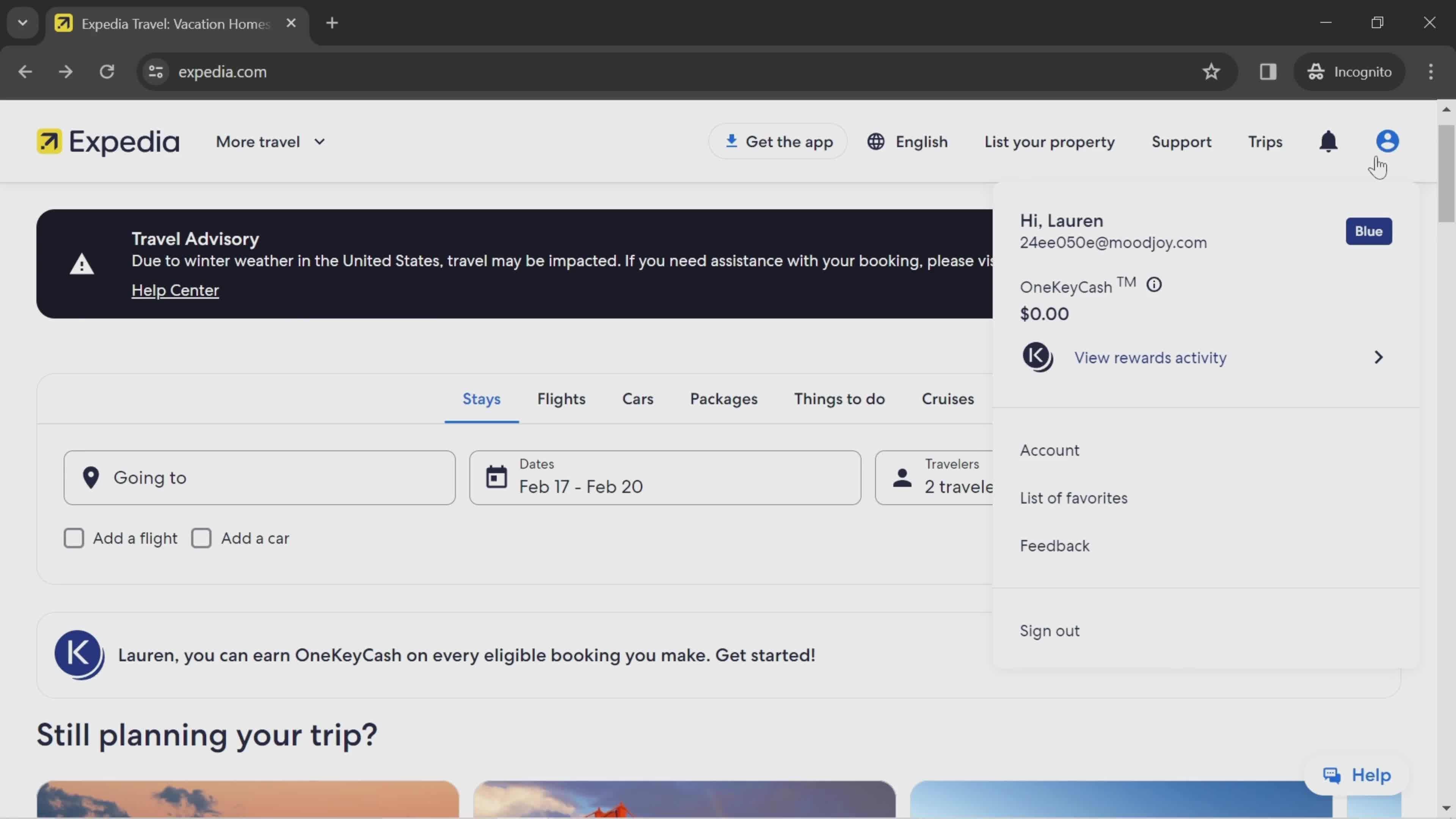Select Account from profile menu
The image size is (1456, 819).
(1050, 450)
